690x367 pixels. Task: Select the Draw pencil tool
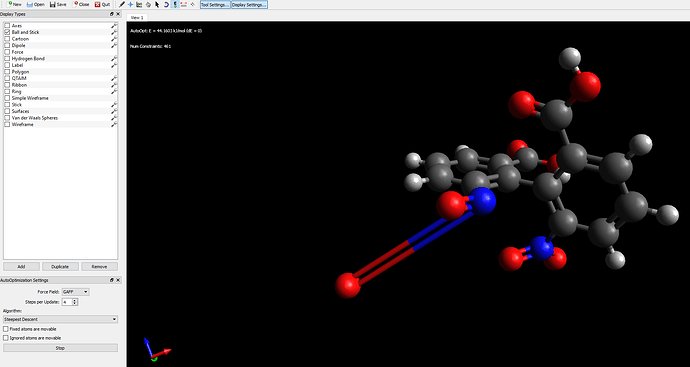coord(122,4)
